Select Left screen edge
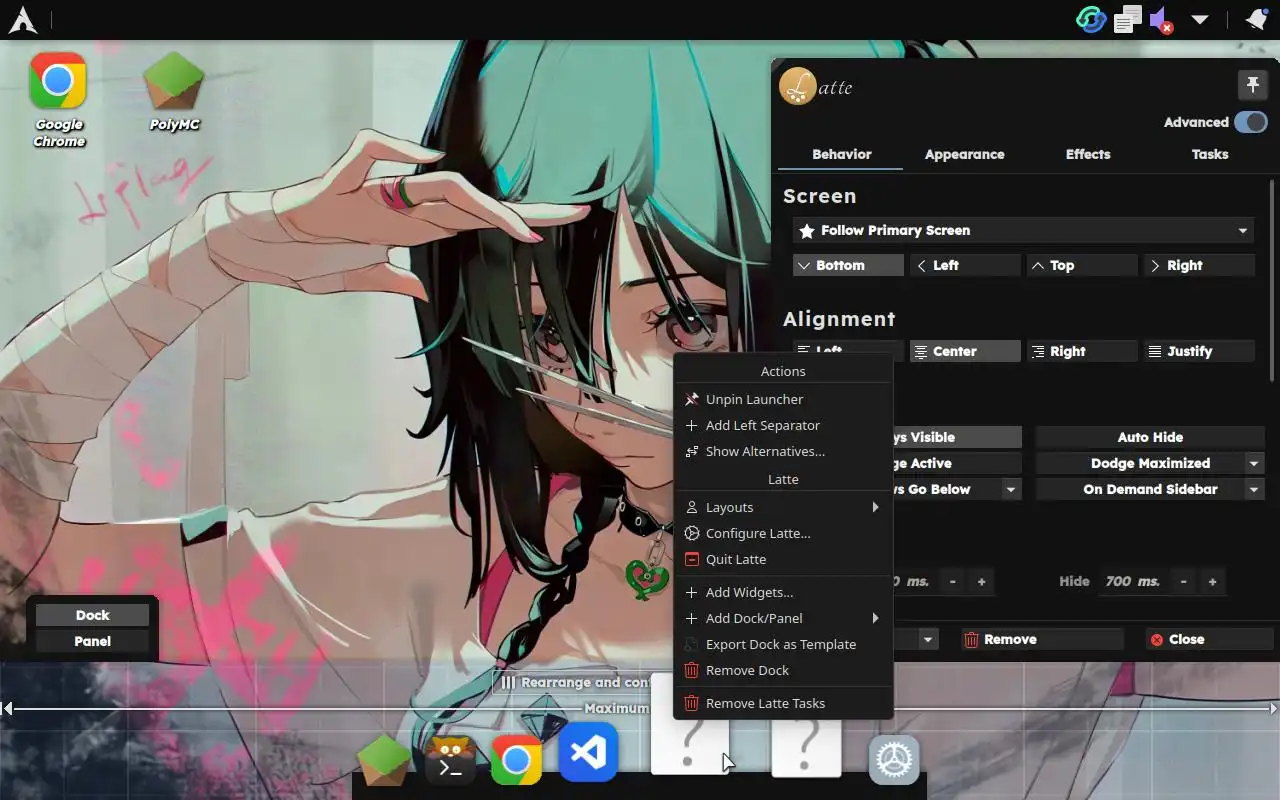Image resolution: width=1280 pixels, height=800 pixels. tap(965, 265)
